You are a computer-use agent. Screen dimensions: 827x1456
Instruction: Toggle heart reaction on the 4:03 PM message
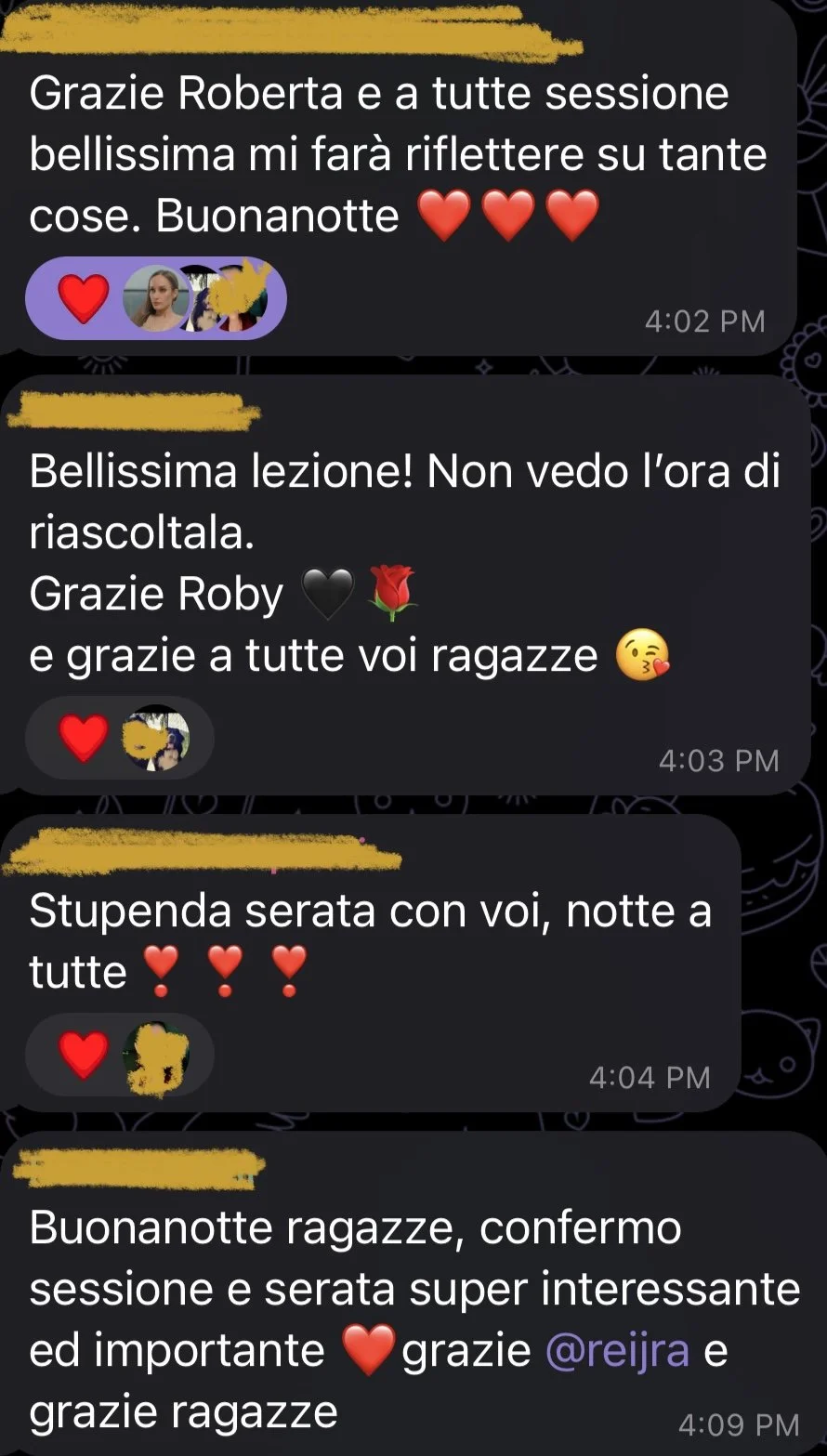[84, 739]
